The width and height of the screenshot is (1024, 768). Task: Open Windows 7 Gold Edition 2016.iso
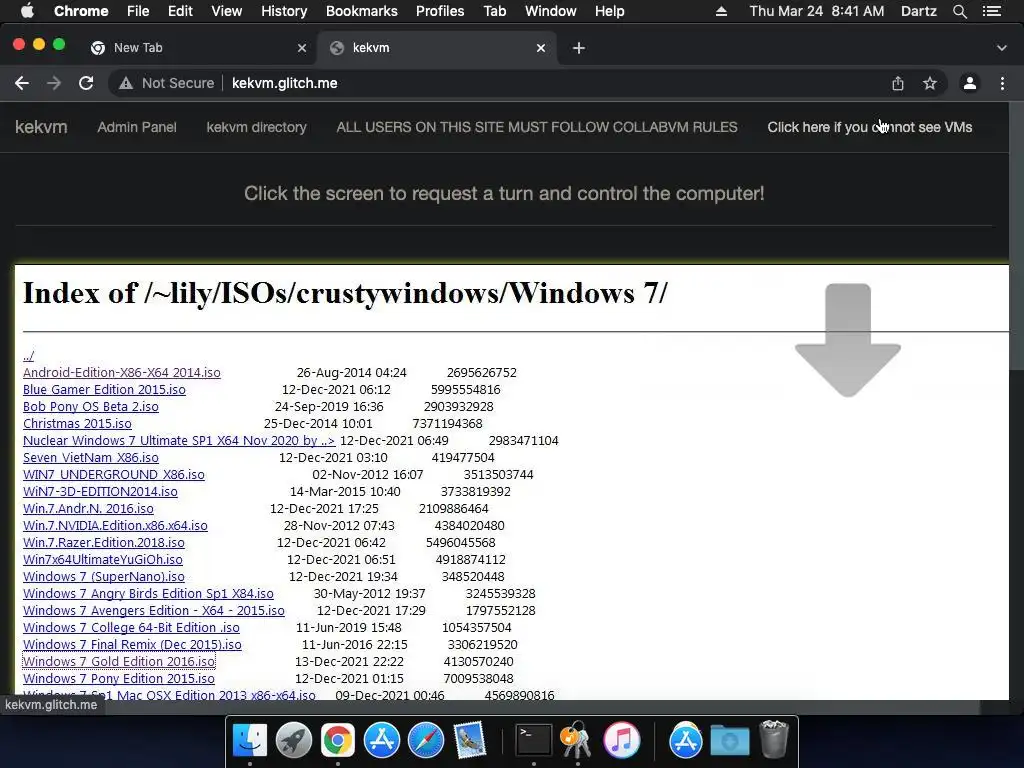[119, 661]
